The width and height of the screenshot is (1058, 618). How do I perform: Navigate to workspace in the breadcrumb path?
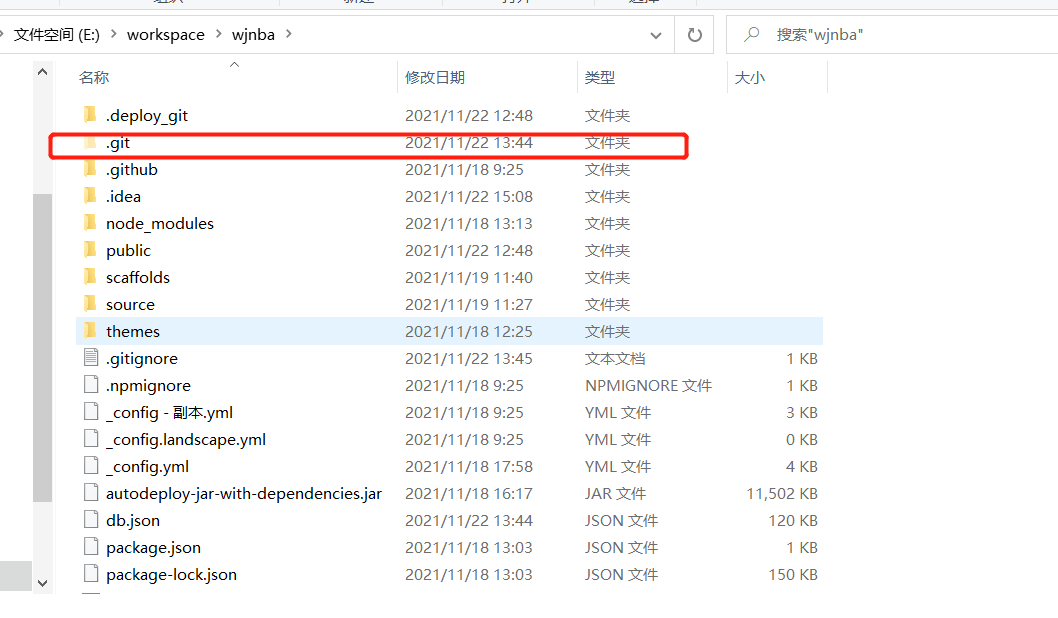click(x=165, y=35)
